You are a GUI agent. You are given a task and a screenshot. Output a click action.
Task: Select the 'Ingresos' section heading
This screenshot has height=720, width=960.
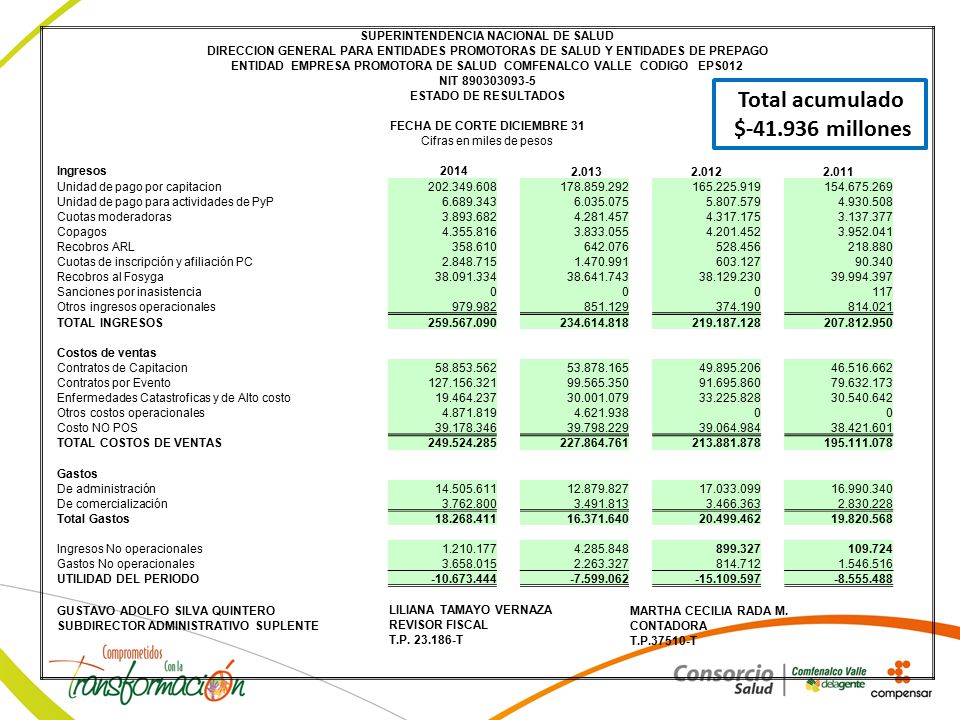[81, 171]
